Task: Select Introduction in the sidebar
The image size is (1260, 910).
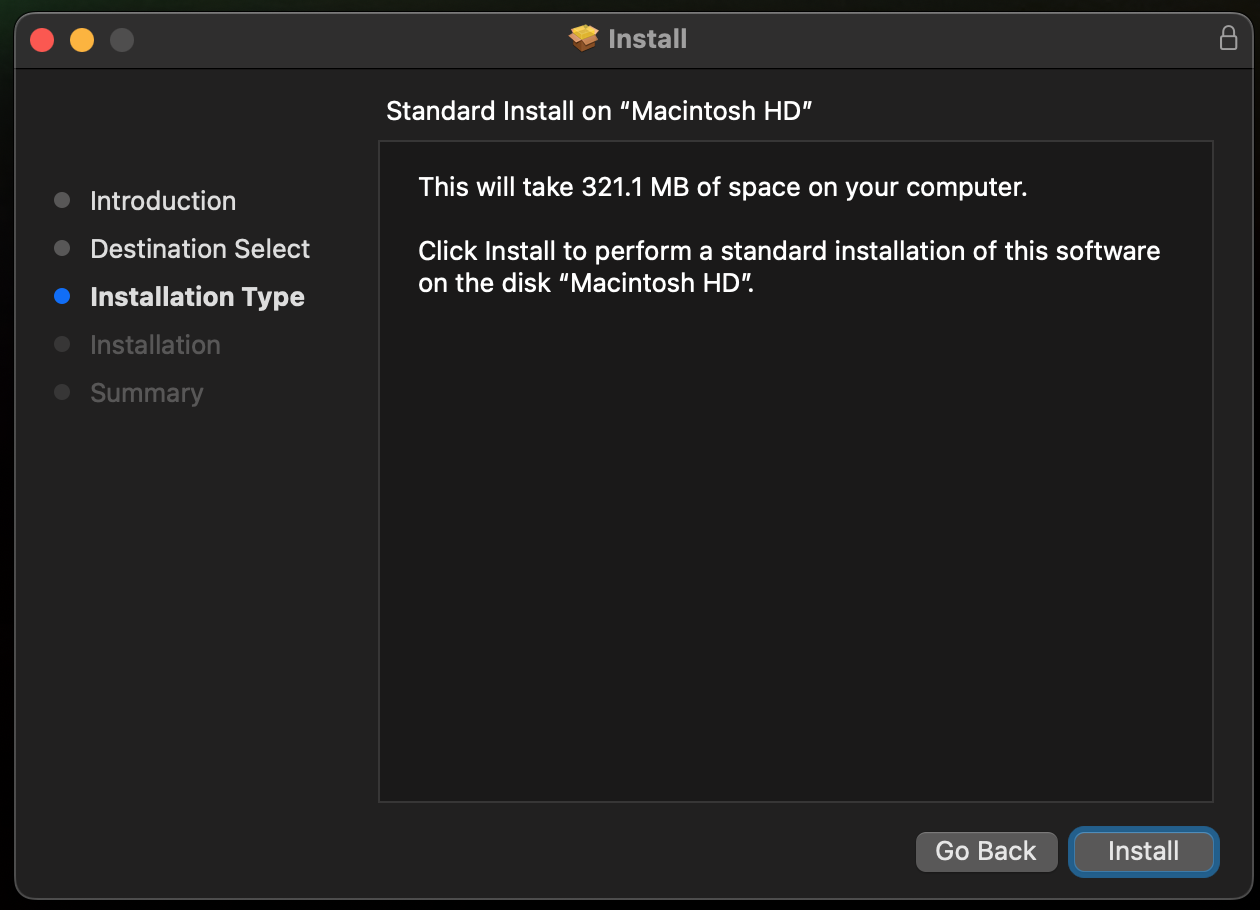Action: click(x=163, y=200)
